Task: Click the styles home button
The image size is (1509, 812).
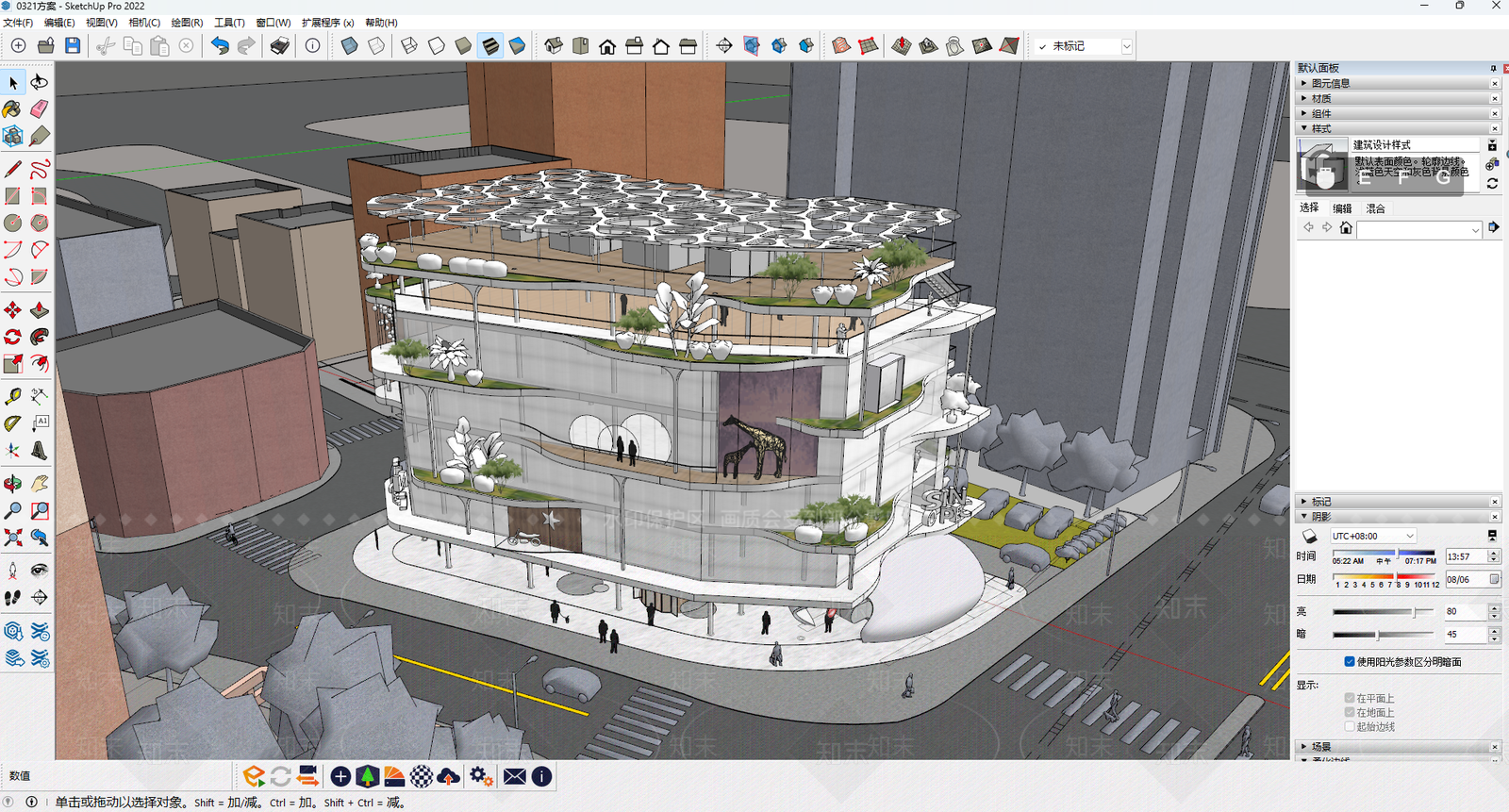Action: [x=1346, y=228]
